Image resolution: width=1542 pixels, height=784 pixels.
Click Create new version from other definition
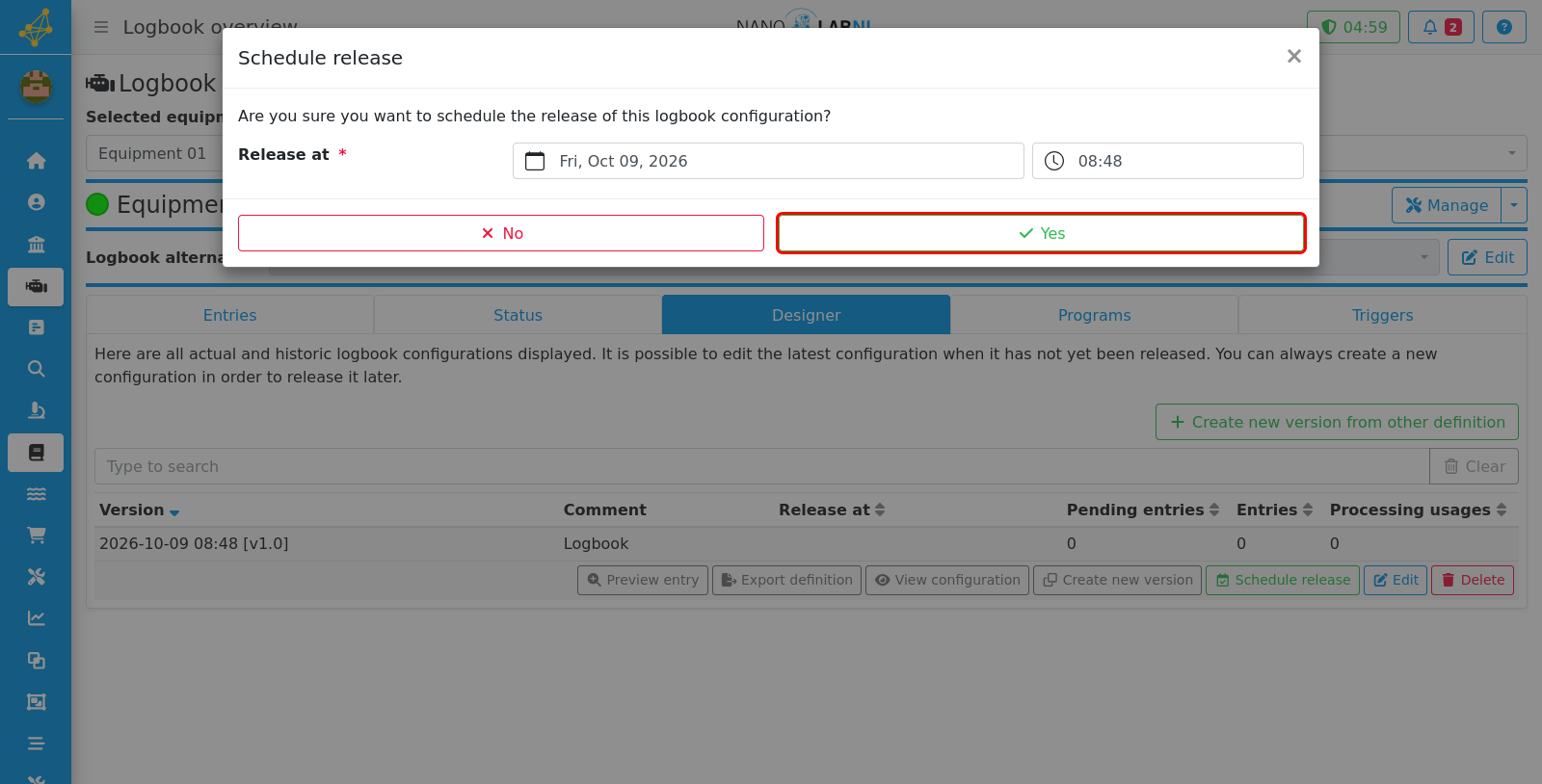point(1337,422)
